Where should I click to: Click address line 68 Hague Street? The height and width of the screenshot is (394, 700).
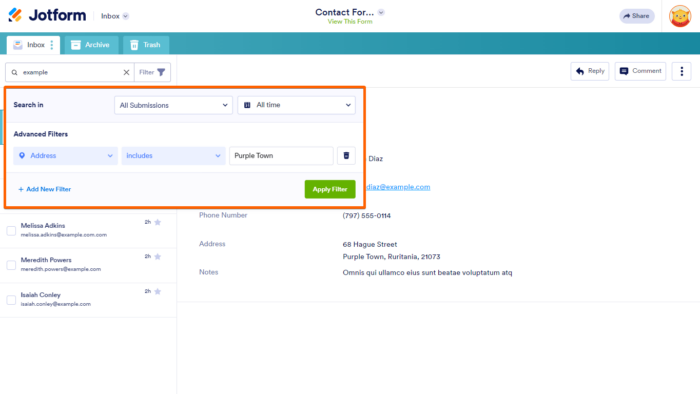pyautogui.click(x=370, y=245)
